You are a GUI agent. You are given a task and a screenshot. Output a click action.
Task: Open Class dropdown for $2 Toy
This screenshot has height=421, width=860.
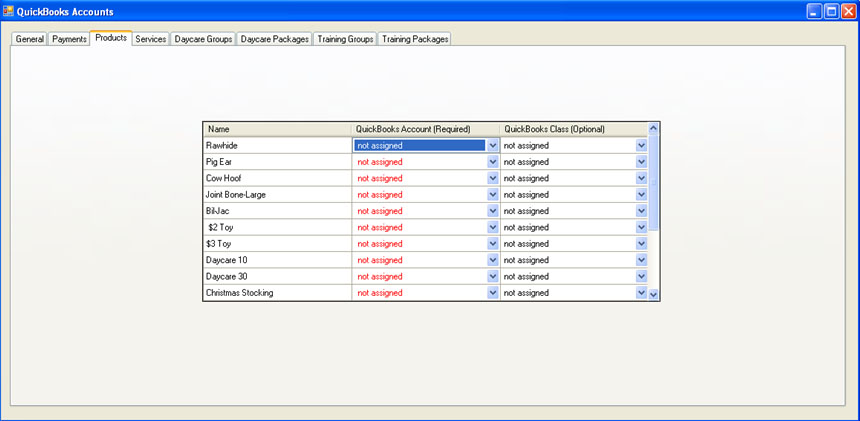(x=642, y=227)
